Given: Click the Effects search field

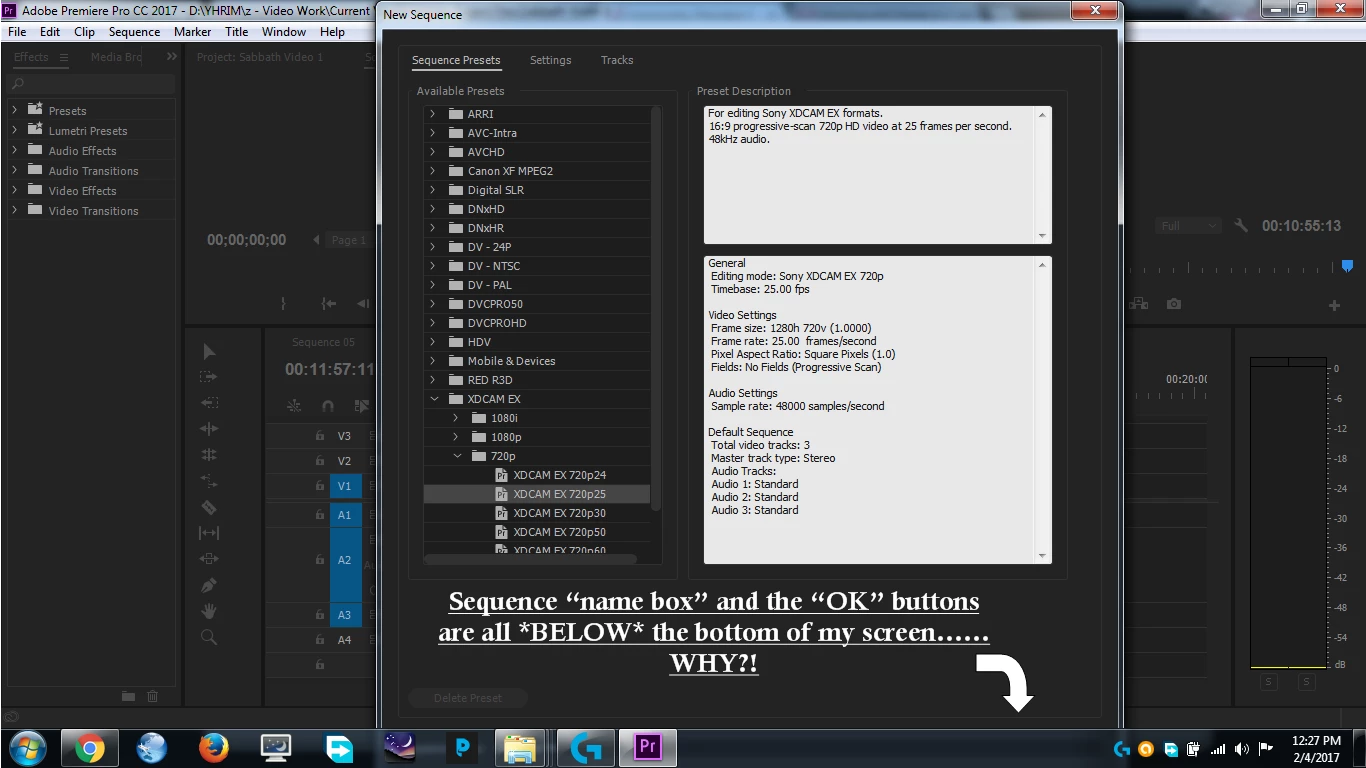Looking at the screenshot, I should point(90,85).
